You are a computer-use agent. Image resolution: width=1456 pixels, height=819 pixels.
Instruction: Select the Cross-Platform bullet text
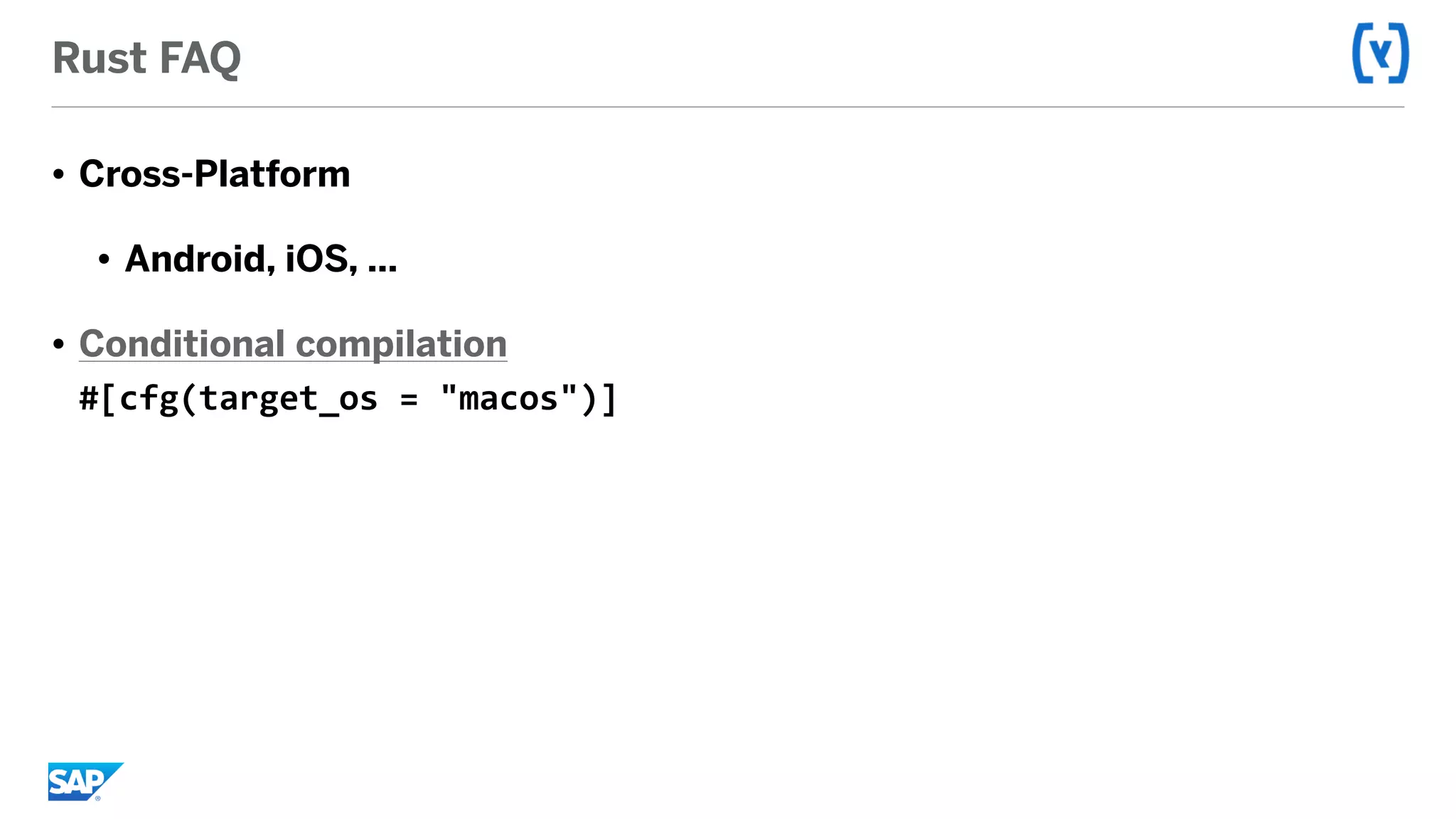(x=215, y=174)
